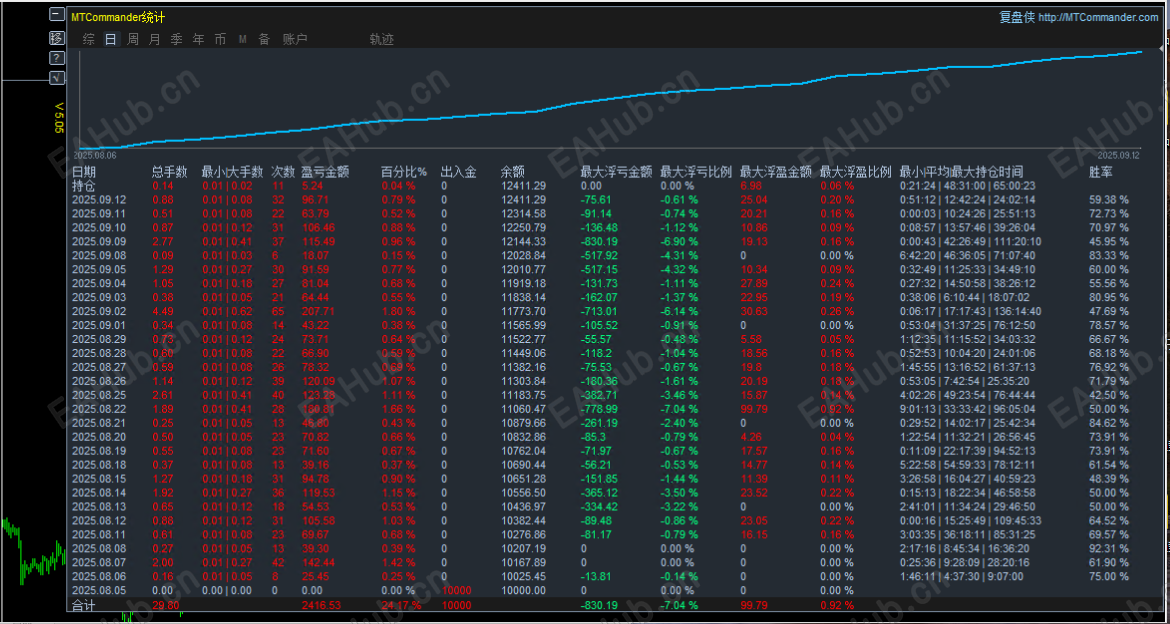Image resolution: width=1170 pixels, height=624 pixels.
Task: Click the 移 move panel button
Action: tap(57, 37)
